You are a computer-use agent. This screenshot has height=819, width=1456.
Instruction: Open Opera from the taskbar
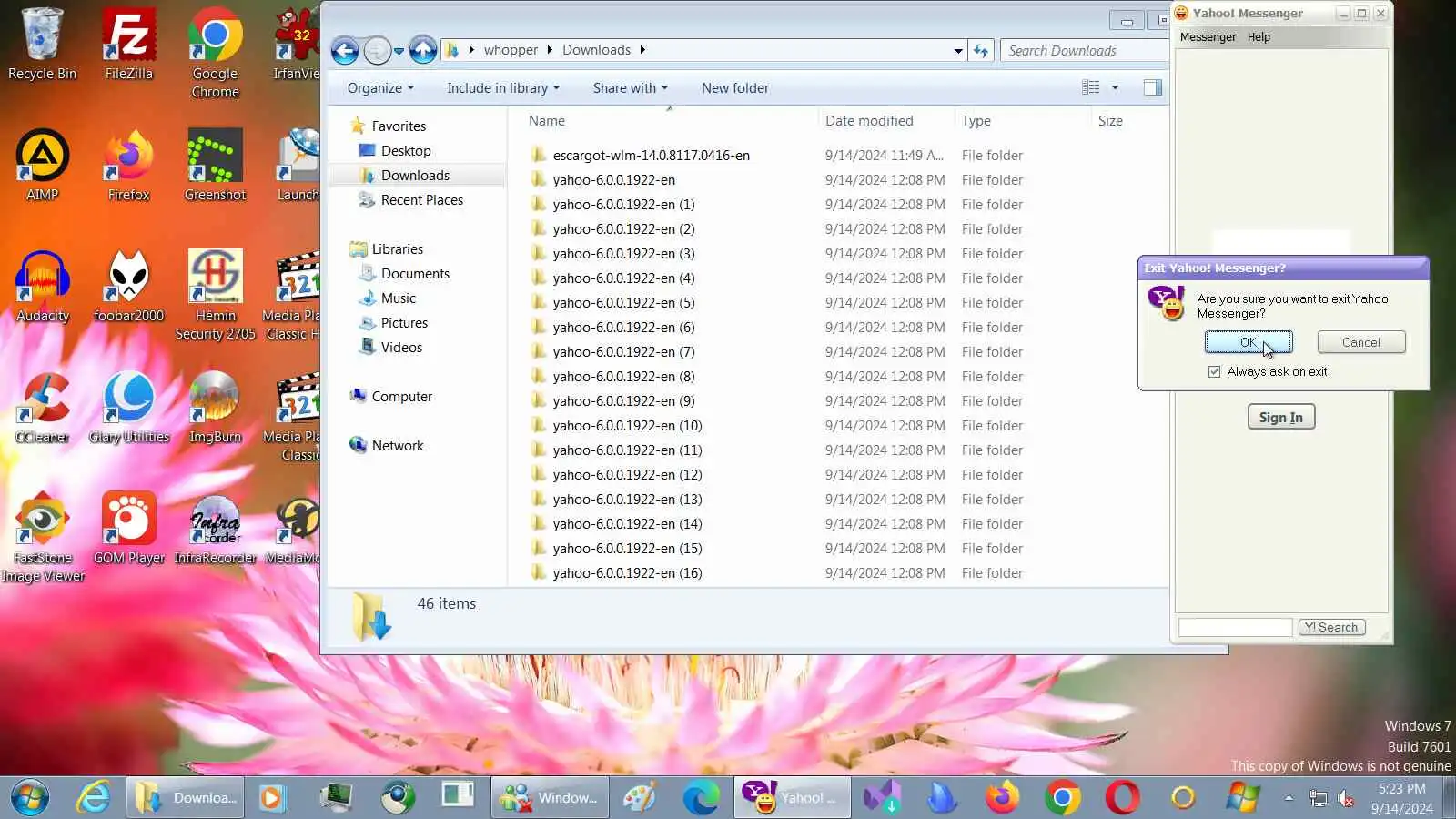coord(1122,798)
